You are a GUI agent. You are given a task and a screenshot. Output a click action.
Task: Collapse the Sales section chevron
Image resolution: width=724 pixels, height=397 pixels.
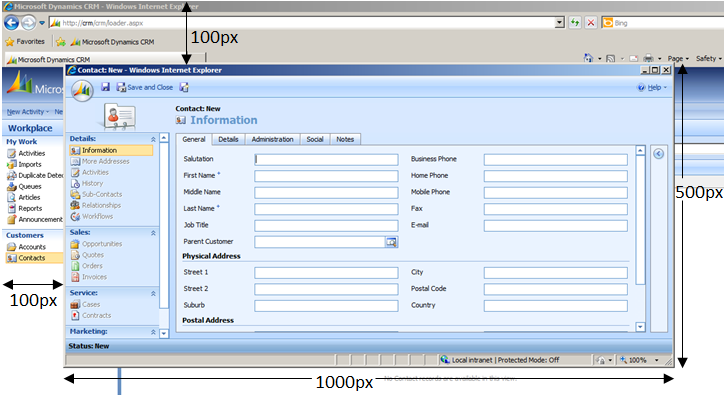153,233
